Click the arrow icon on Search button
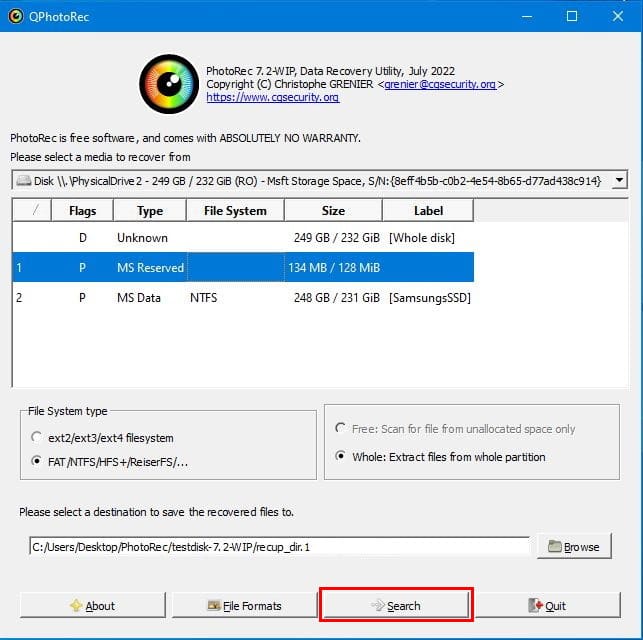This screenshot has width=643, height=640. click(377, 605)
